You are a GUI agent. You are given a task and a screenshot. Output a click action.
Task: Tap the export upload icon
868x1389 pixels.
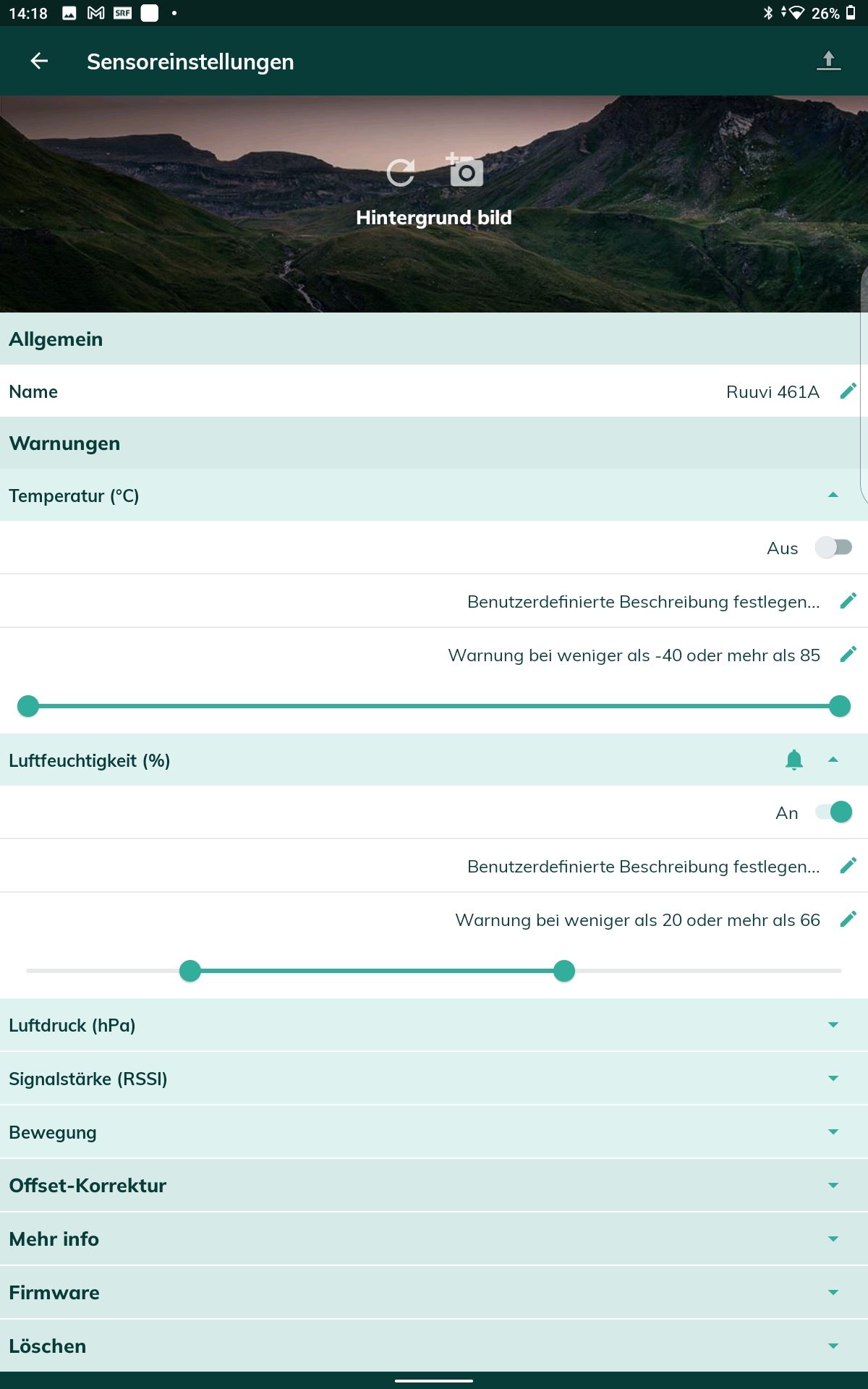829,61
